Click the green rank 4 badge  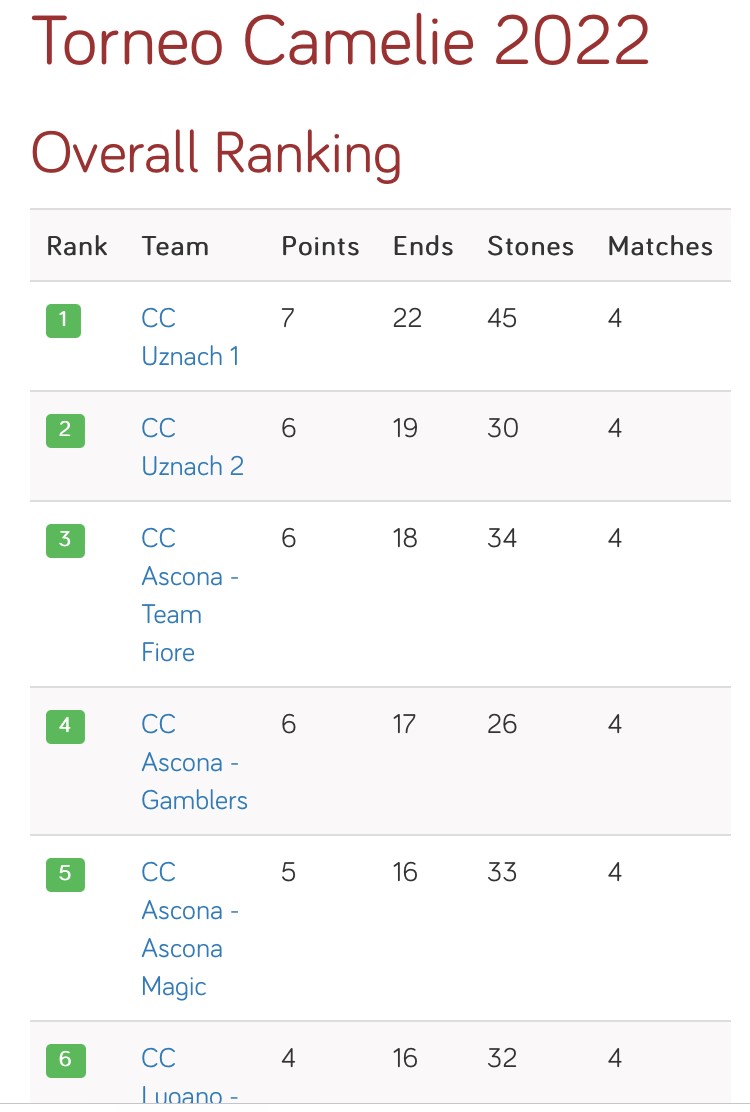click(65, 726)
